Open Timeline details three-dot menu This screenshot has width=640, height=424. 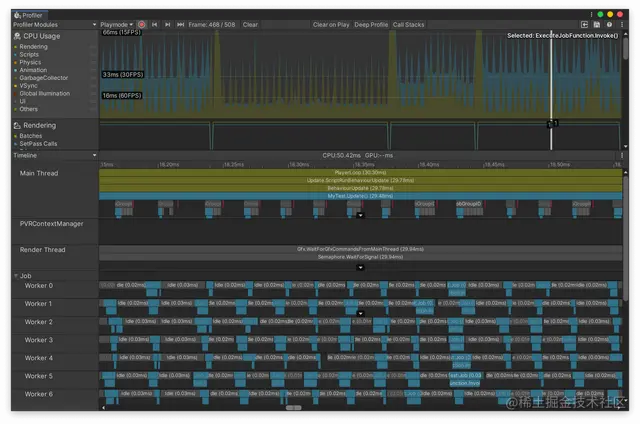(622, 155)
